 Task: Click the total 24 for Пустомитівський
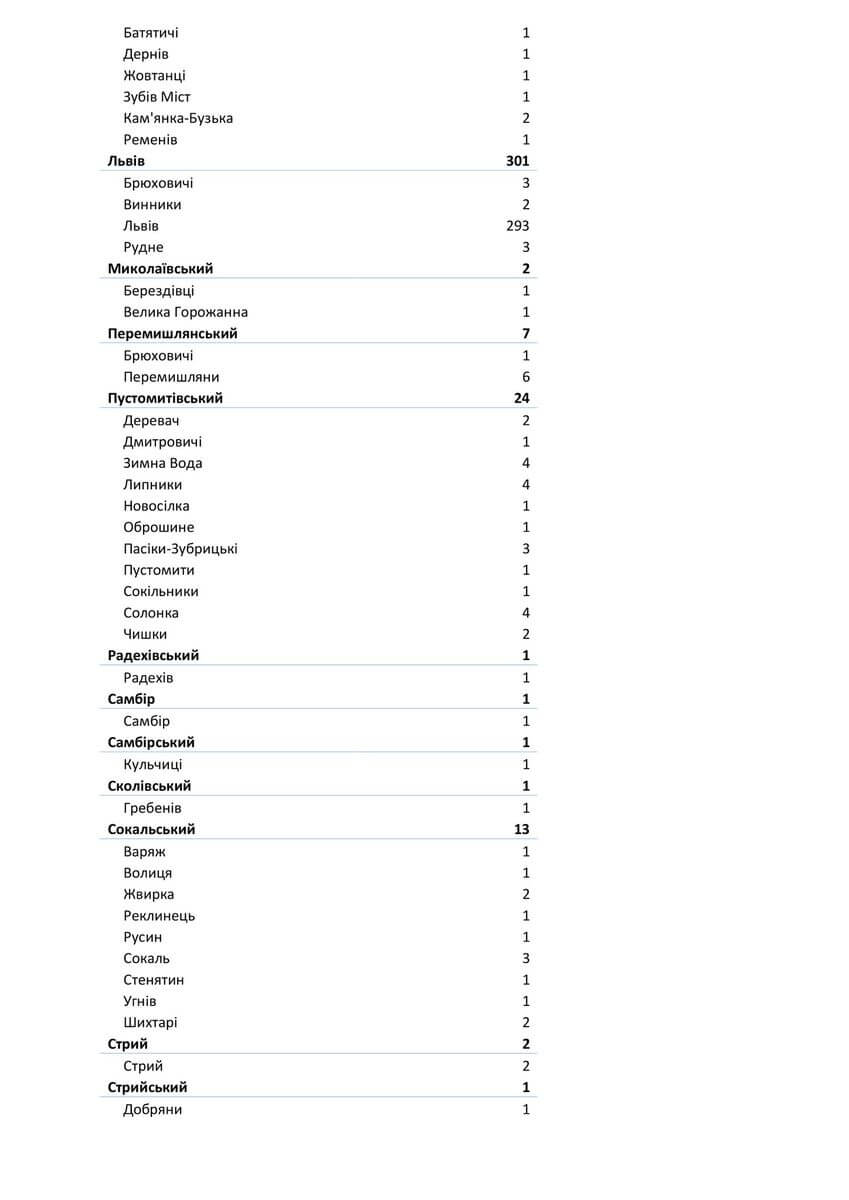coord(521,398)
